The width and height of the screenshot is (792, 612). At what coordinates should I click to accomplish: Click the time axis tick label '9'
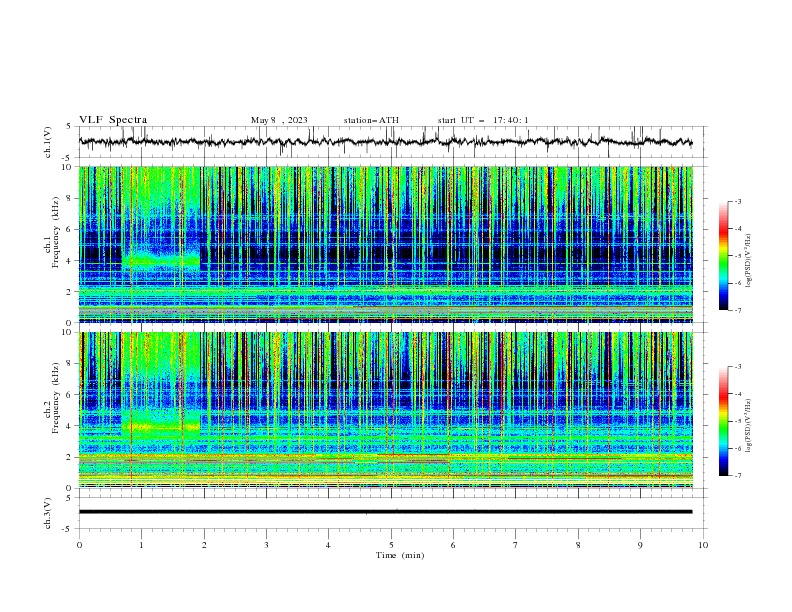click(x=640, y=545)
